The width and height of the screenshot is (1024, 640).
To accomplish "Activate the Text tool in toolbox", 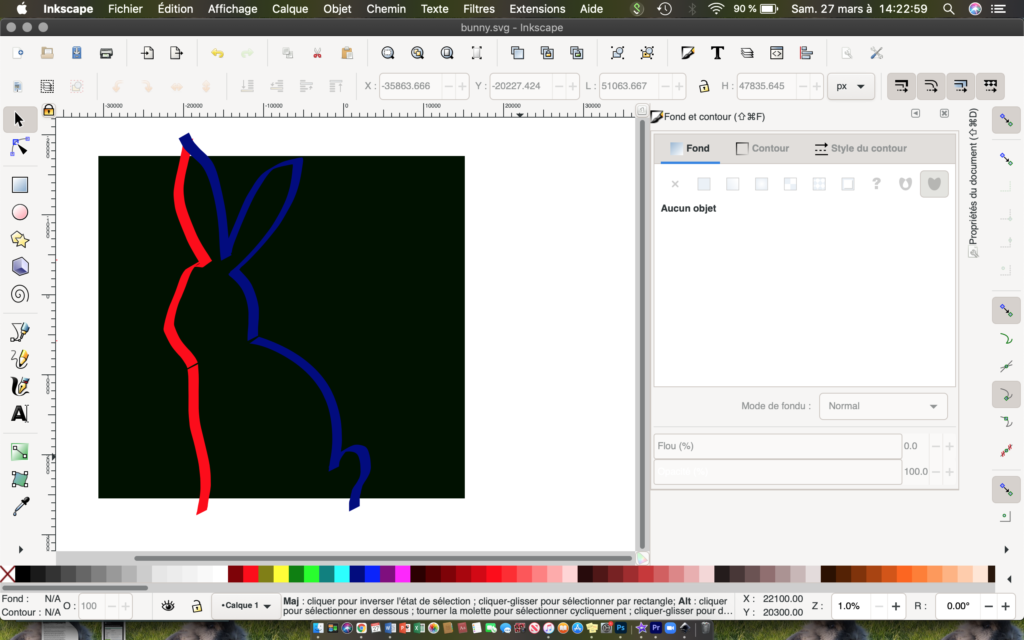I will point(19,413).
